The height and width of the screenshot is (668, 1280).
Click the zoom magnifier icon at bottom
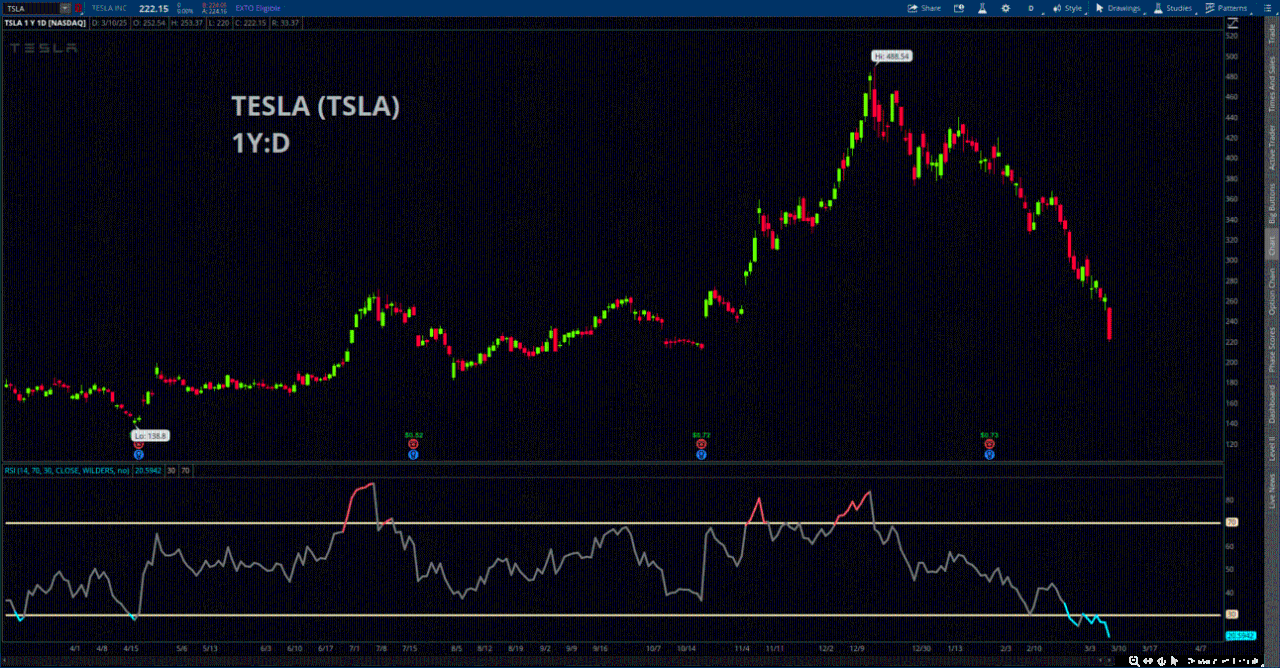1132,661
